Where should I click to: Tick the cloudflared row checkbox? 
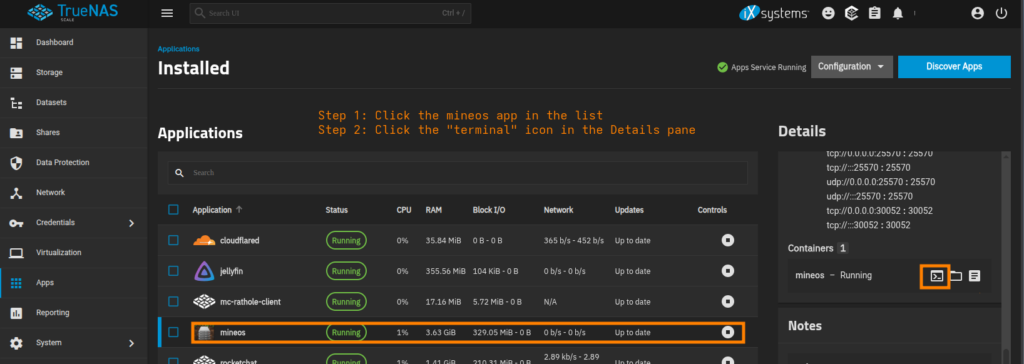(173, 240)
